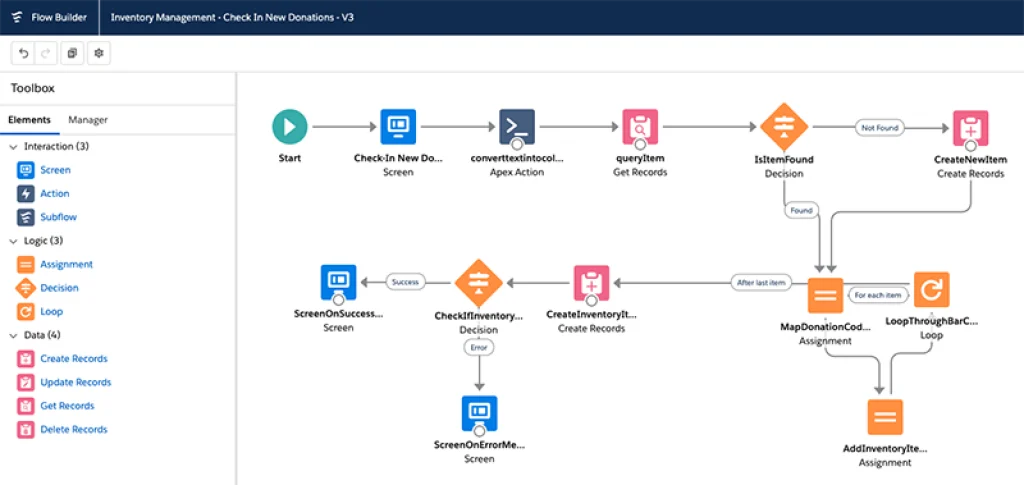The image size is (1024, 485).
Task: Switch to the Manager tab
Action: (x=88, y=120)
